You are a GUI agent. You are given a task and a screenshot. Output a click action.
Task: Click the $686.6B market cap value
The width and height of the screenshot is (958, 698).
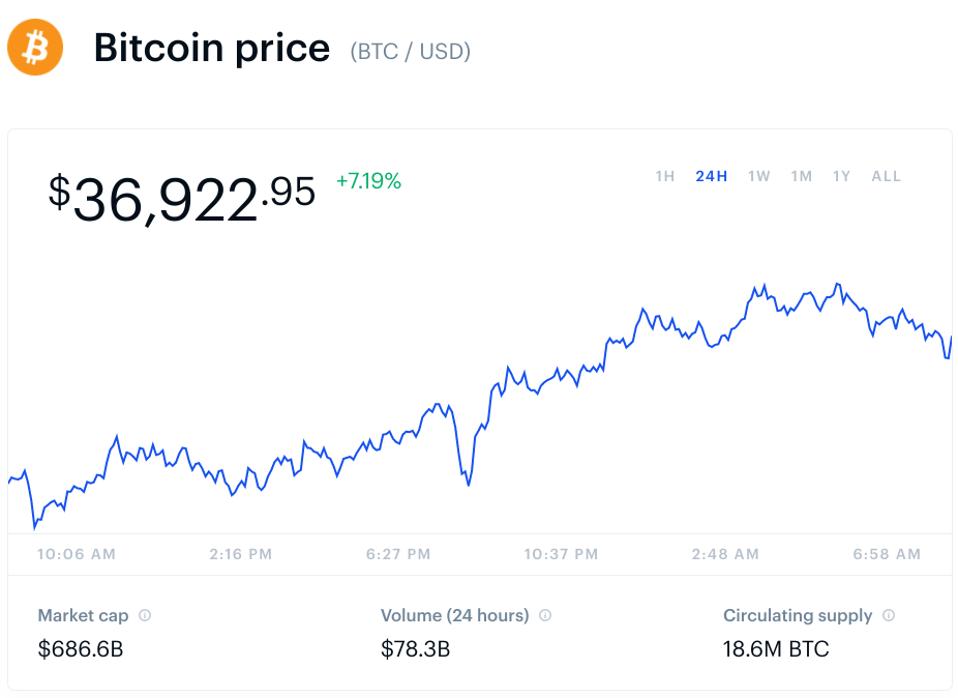[x=80, y=649]
